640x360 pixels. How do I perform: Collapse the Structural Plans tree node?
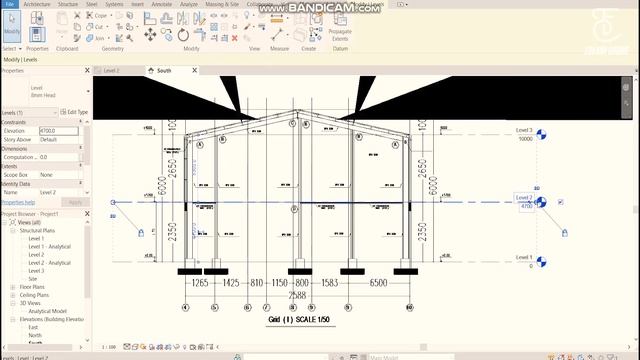coord(13,231)
